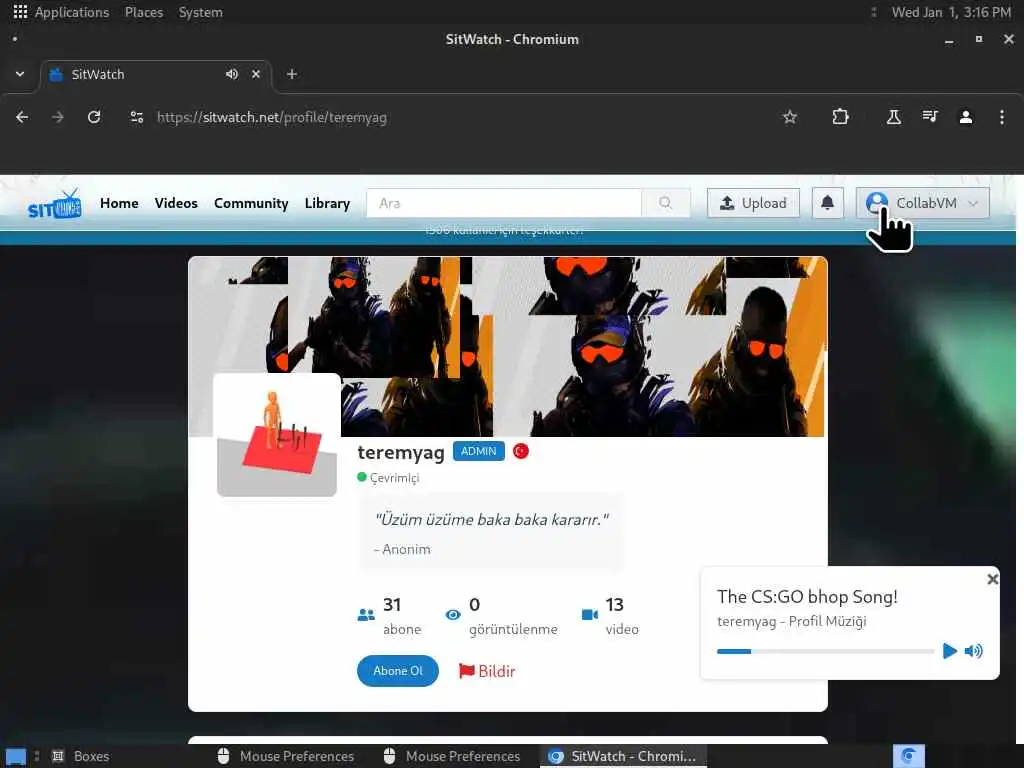This screenshot has height=768, width=1024.
Task: Close the SitWatch browser tab
Action: [x=256, y=74]
